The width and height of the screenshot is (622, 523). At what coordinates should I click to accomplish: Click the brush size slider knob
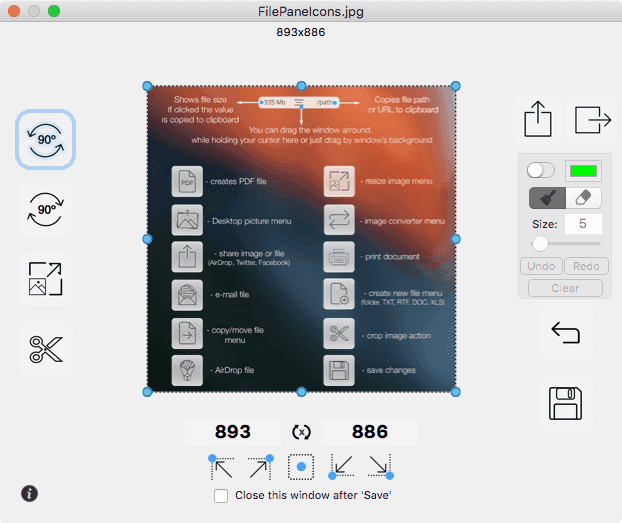(540, 244)
